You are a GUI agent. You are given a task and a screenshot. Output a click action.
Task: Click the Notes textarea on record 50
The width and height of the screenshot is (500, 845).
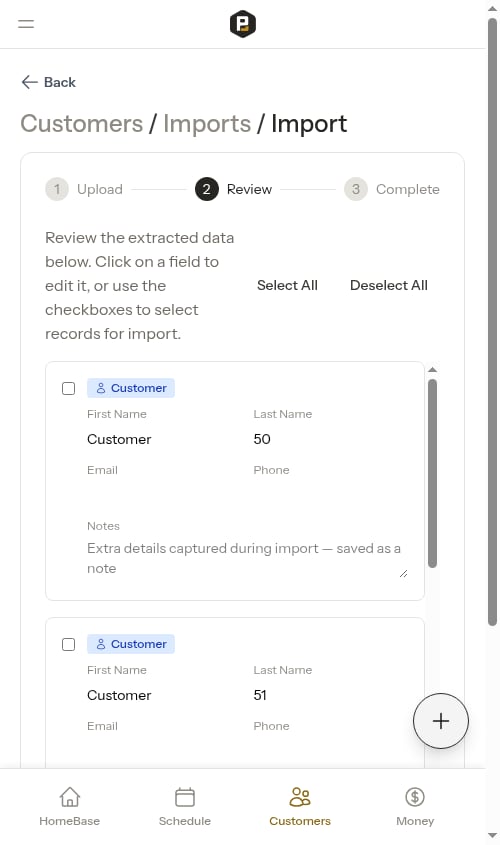[247, 558]
